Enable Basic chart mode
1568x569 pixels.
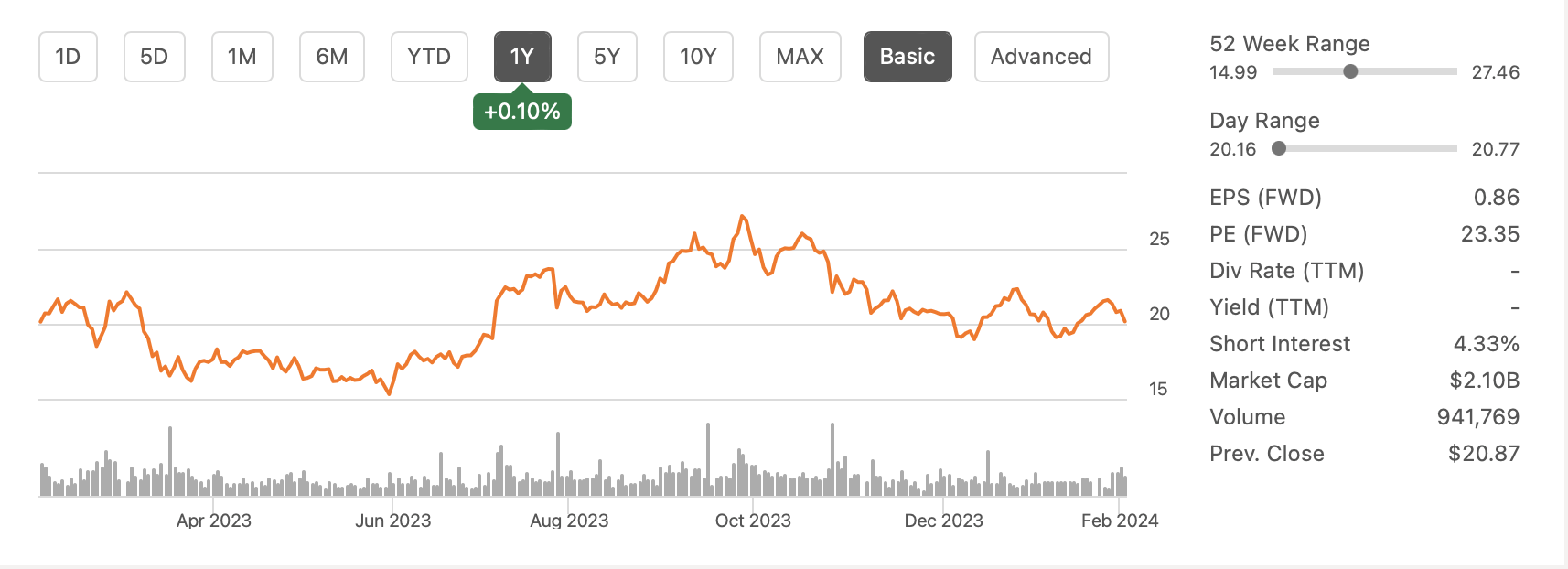click(x=907, y=56)
